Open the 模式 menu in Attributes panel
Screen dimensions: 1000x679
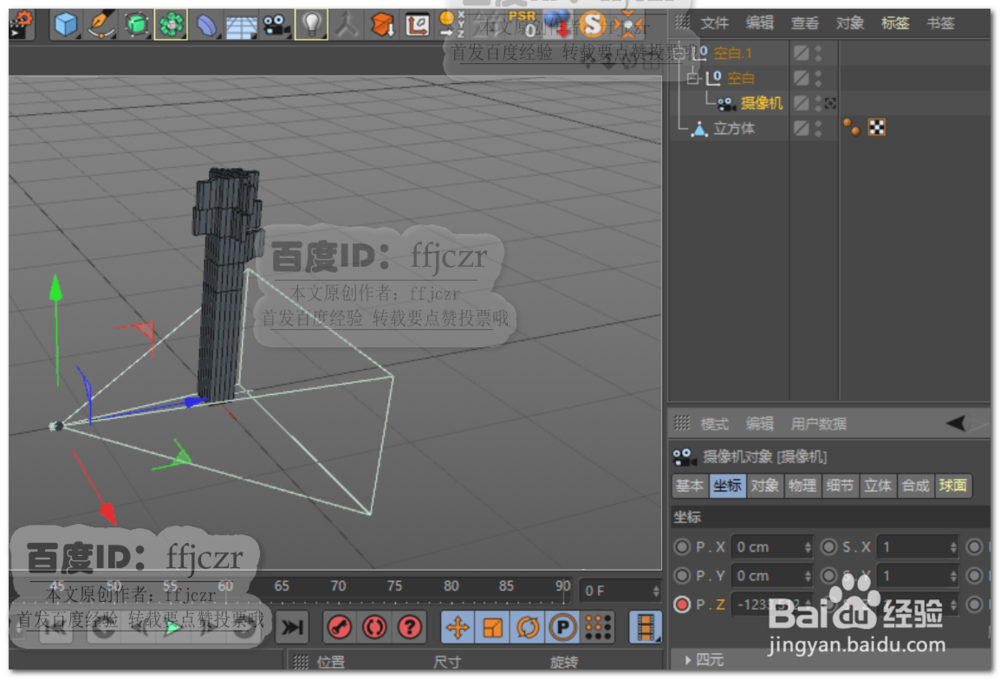[x=714, y=424]
